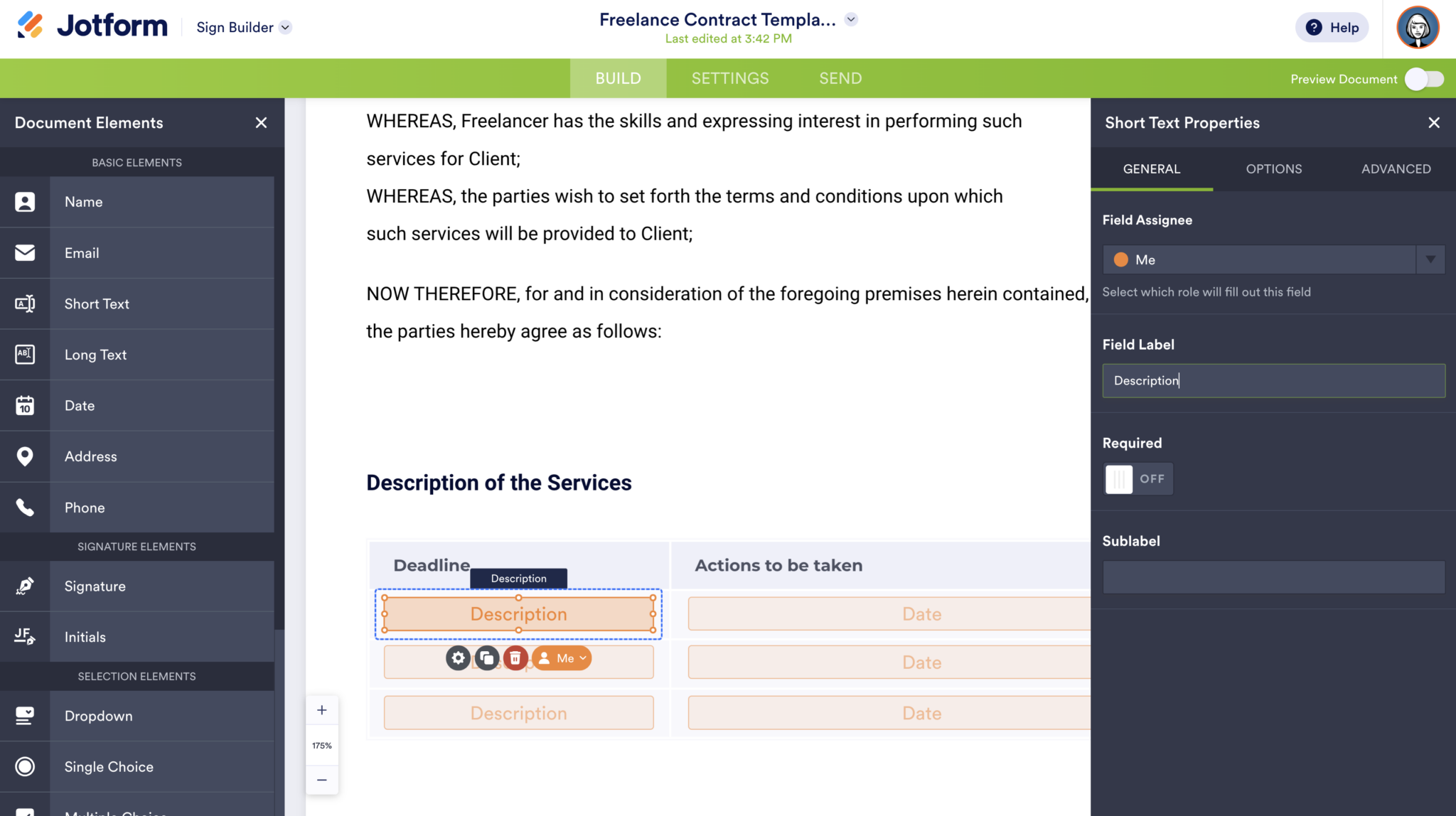
Task: Select the Name element icon
Action: tap(26, 202)
